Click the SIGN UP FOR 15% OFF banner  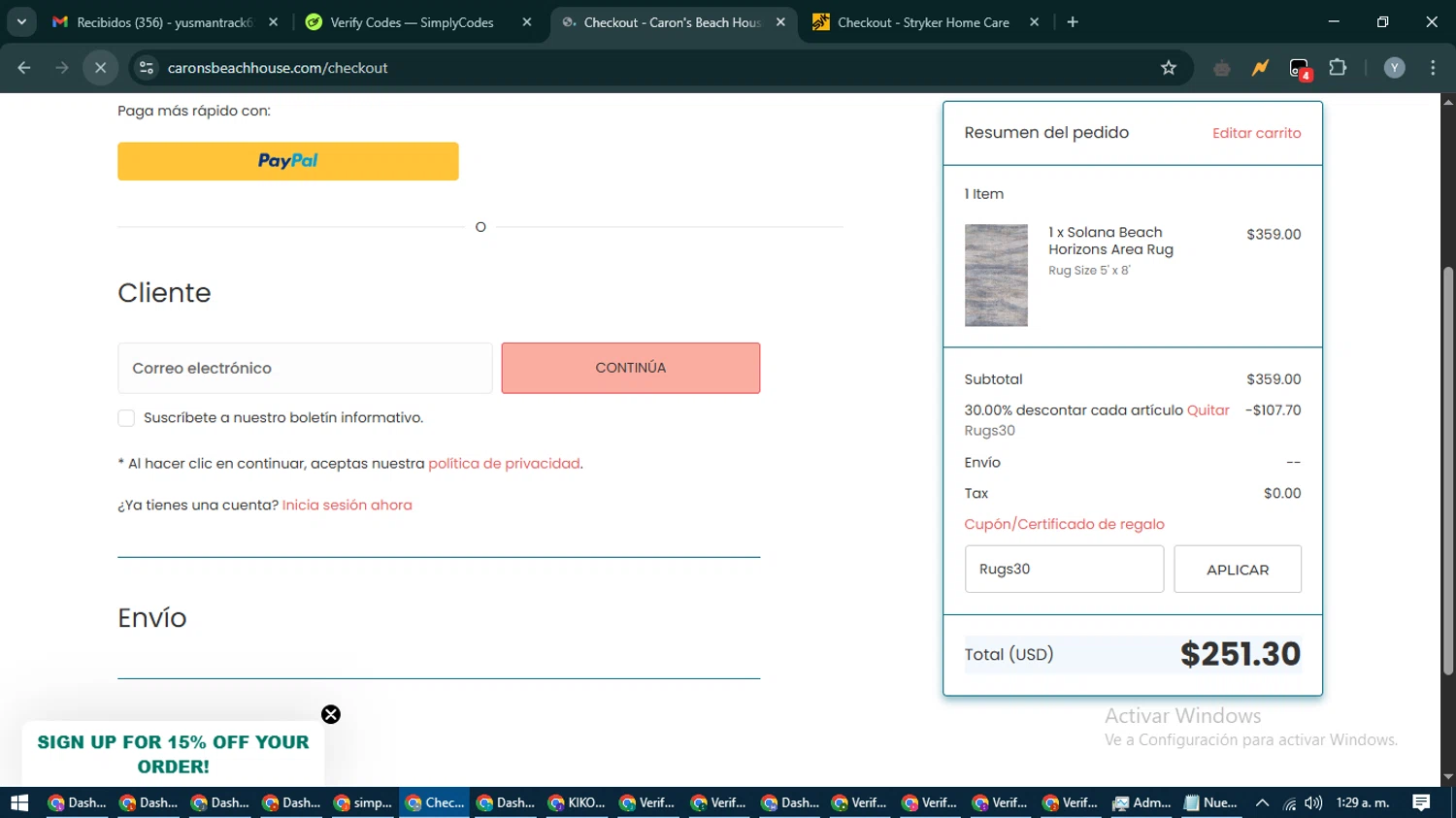point(173,754)
